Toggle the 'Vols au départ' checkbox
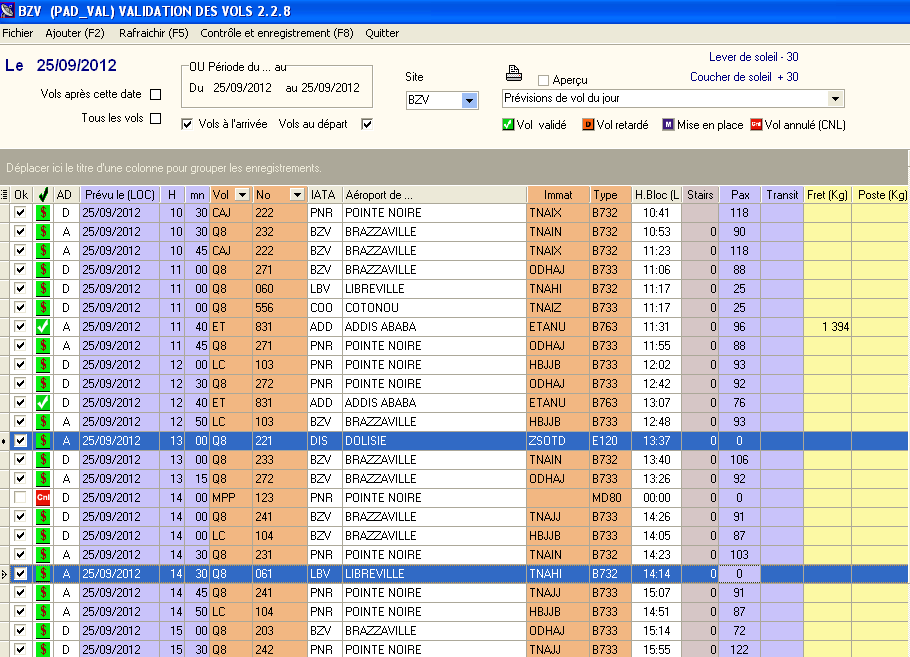 [x=367, y=124]
